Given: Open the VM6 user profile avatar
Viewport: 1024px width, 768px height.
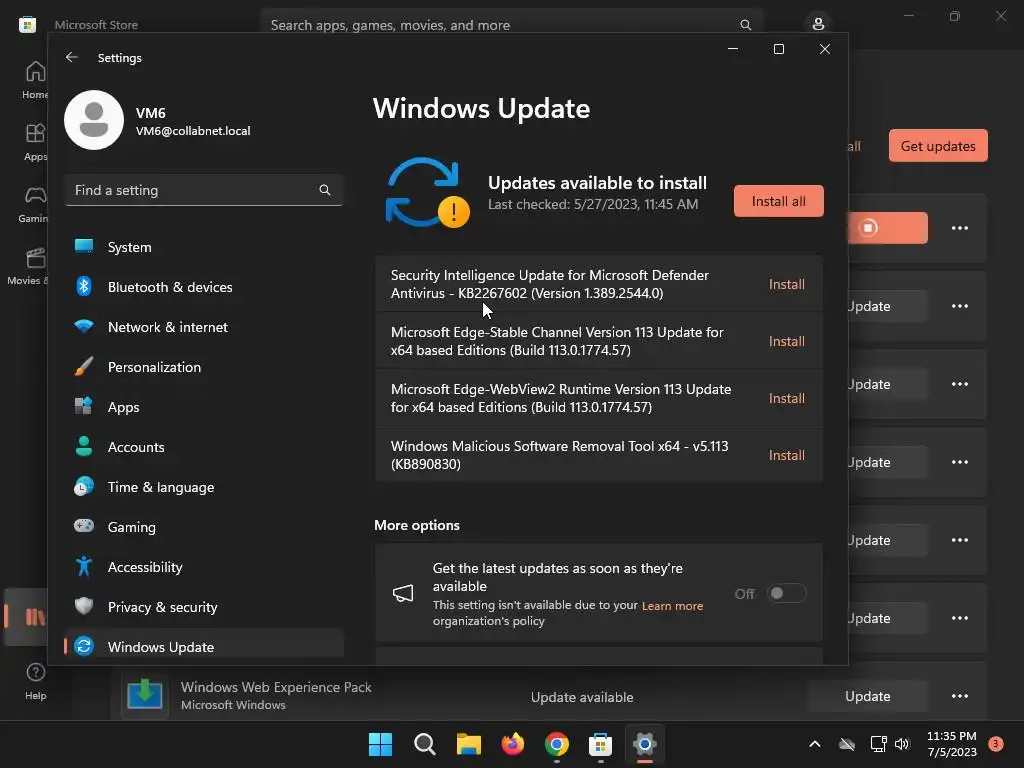Looking at the screenshot, I should coord(94,120).
